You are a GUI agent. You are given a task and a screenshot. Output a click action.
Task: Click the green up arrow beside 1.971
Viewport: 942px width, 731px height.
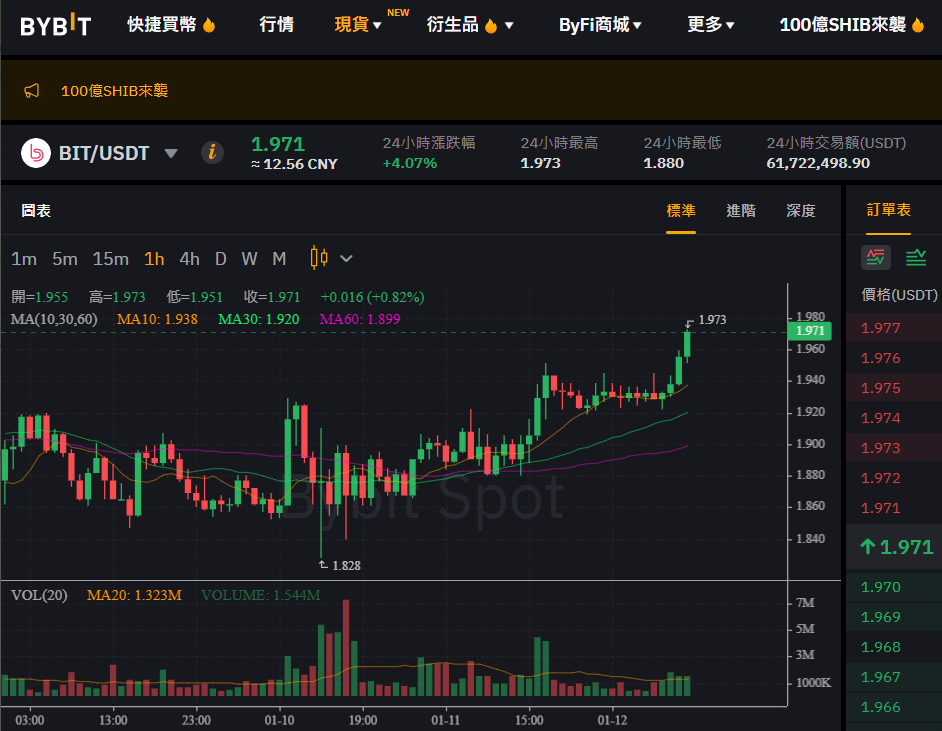[867, 546]
